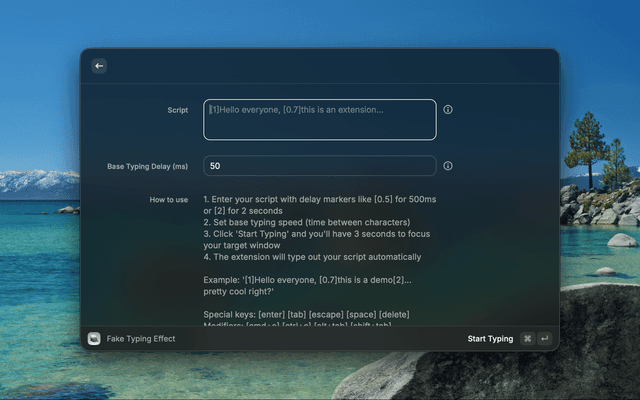Click the back arrow button
Image resolution: width=640 pixels, height=400 pixels.
click(x=99, y=66)
